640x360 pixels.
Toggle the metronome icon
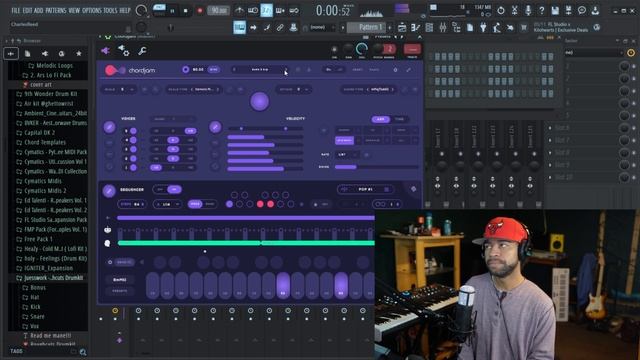pyautogui.click(x=239, y=11)
